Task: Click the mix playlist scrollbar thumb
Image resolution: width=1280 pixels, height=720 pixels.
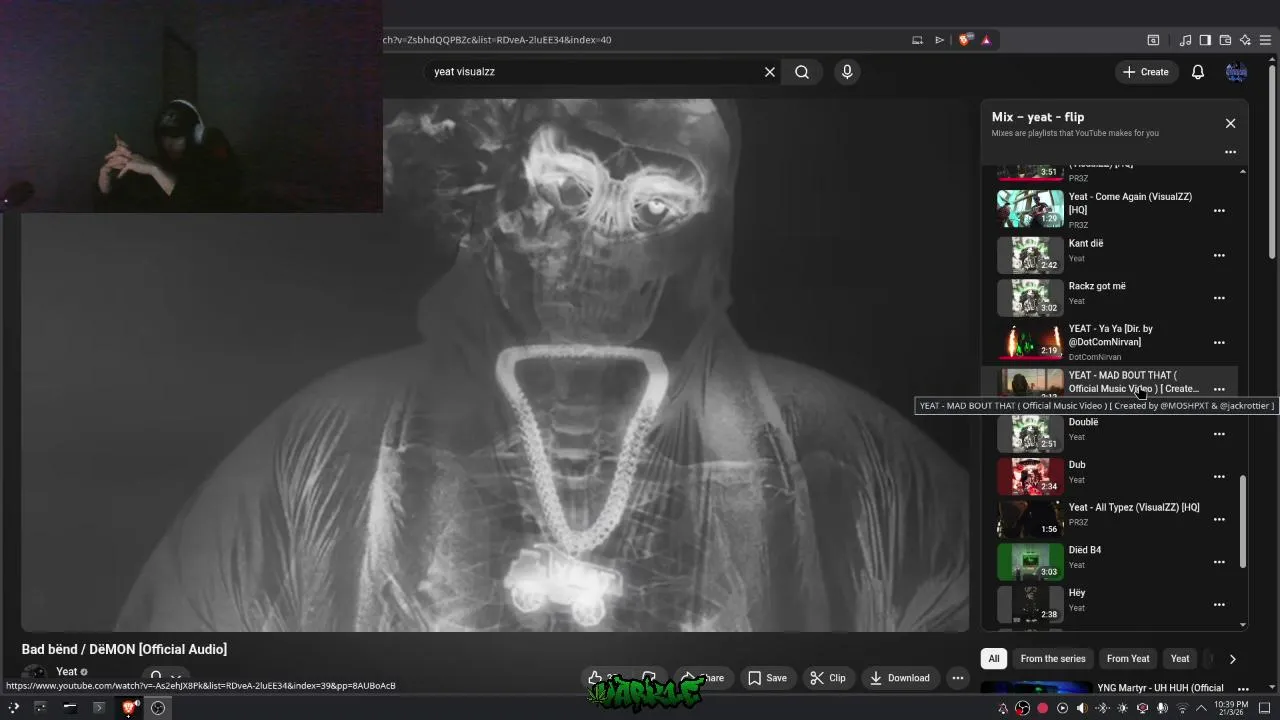Action: click(x=1243, y=521)
